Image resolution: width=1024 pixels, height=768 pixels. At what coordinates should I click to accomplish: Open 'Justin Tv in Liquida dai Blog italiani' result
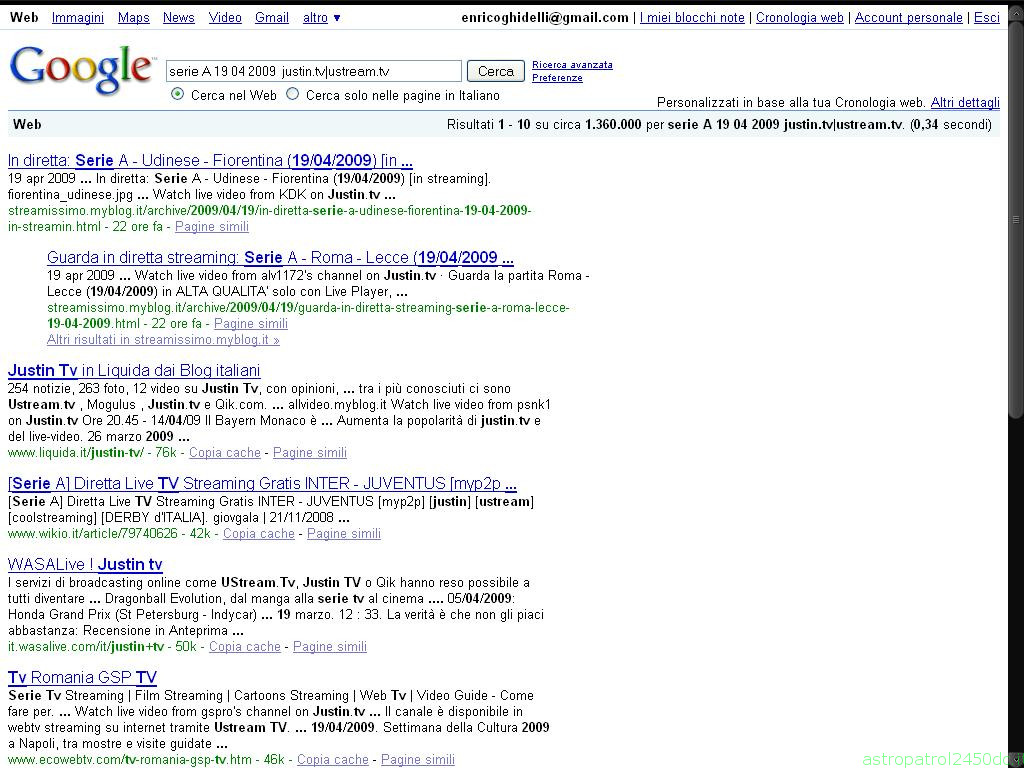click(134, 370)
